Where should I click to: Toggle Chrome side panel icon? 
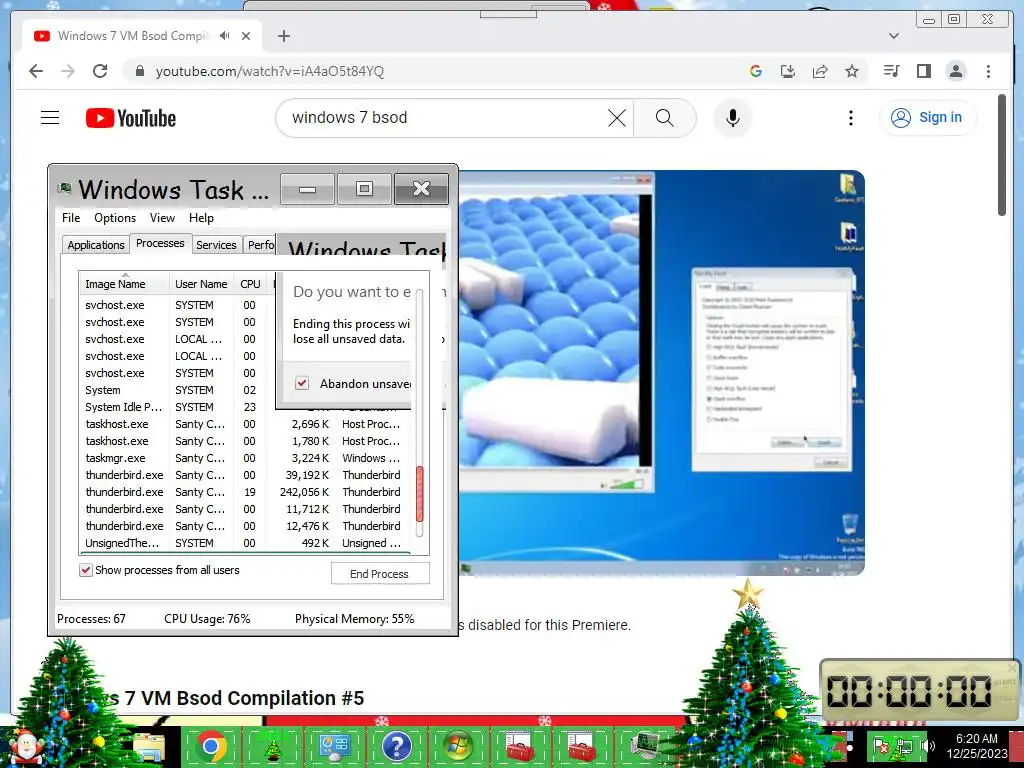(x=923, y=71)
